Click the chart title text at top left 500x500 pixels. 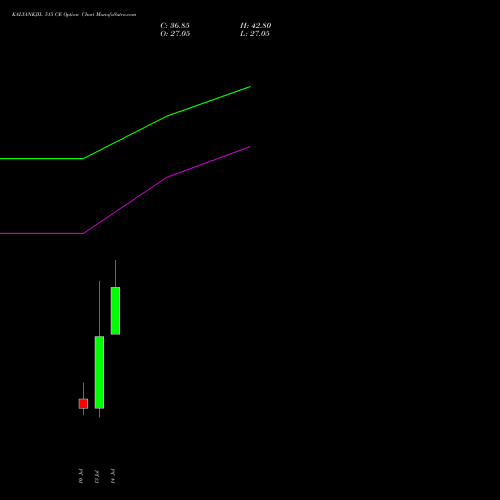click(x=74, y=15)
